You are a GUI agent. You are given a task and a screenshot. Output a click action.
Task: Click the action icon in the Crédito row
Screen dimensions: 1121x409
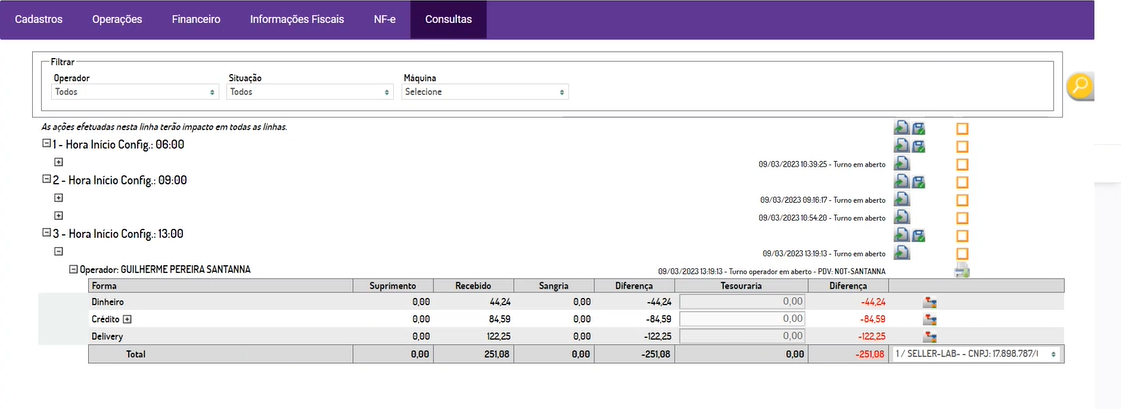(x=929, y=319)
